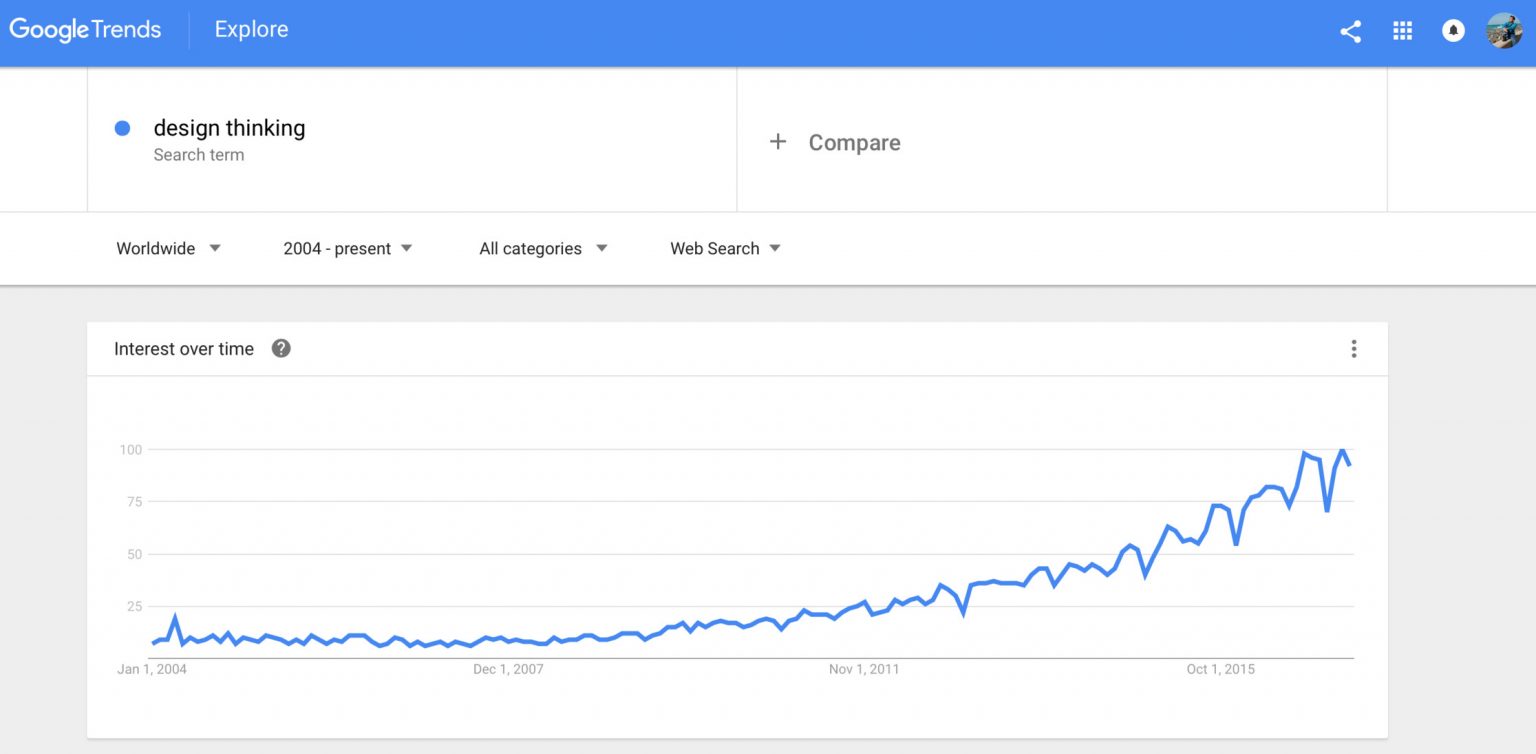This screenshot has height=754, width=1536.
Task: Open the chart's three-dot options menu
Action: 1354,349
